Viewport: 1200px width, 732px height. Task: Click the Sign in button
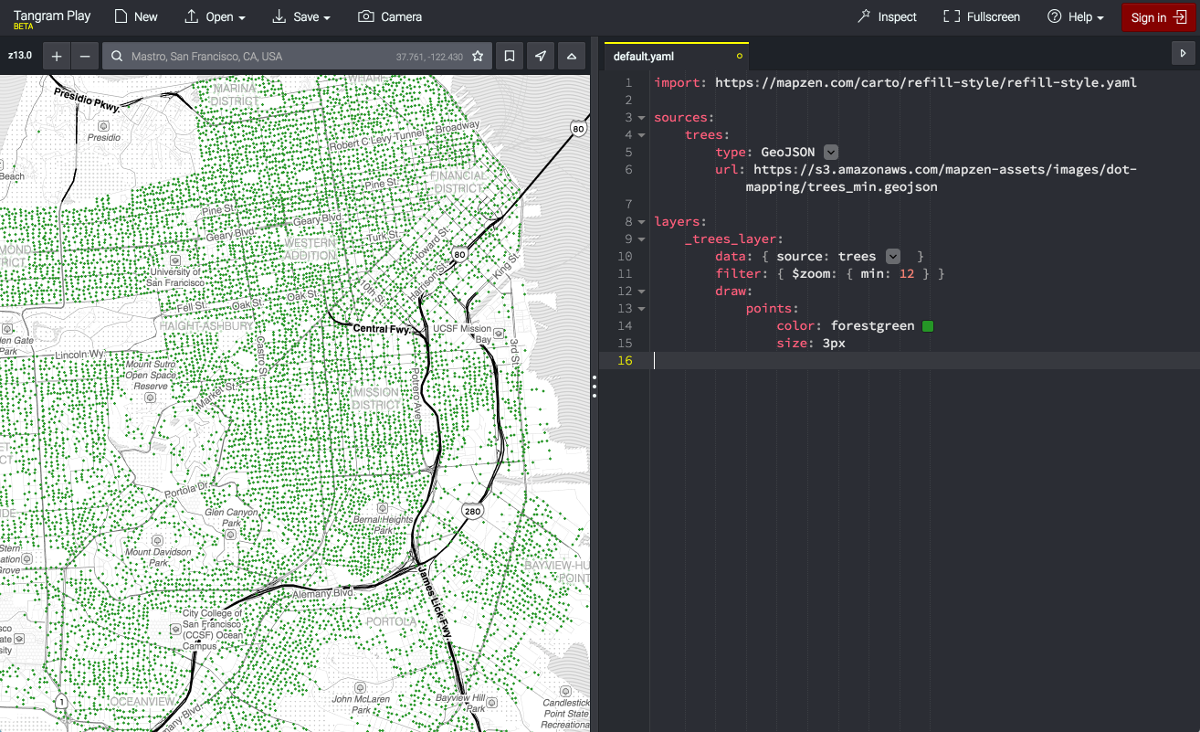pyautogui.click(x=1157, y=17)
